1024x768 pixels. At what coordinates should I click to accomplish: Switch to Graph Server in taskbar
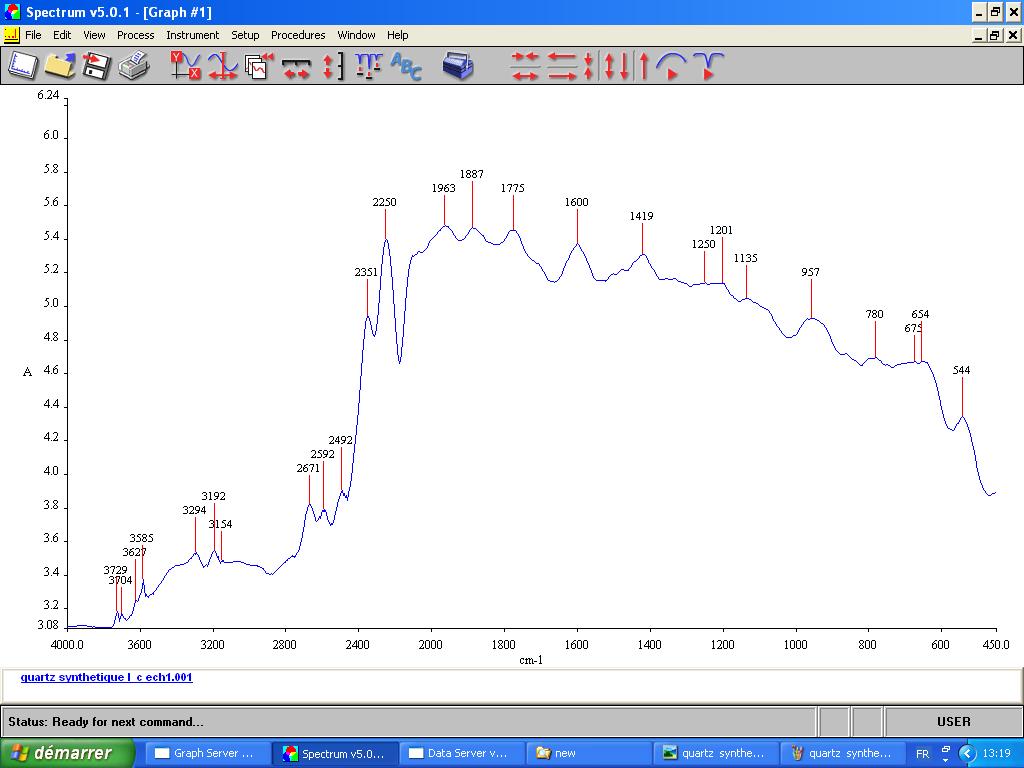(208, 753)
